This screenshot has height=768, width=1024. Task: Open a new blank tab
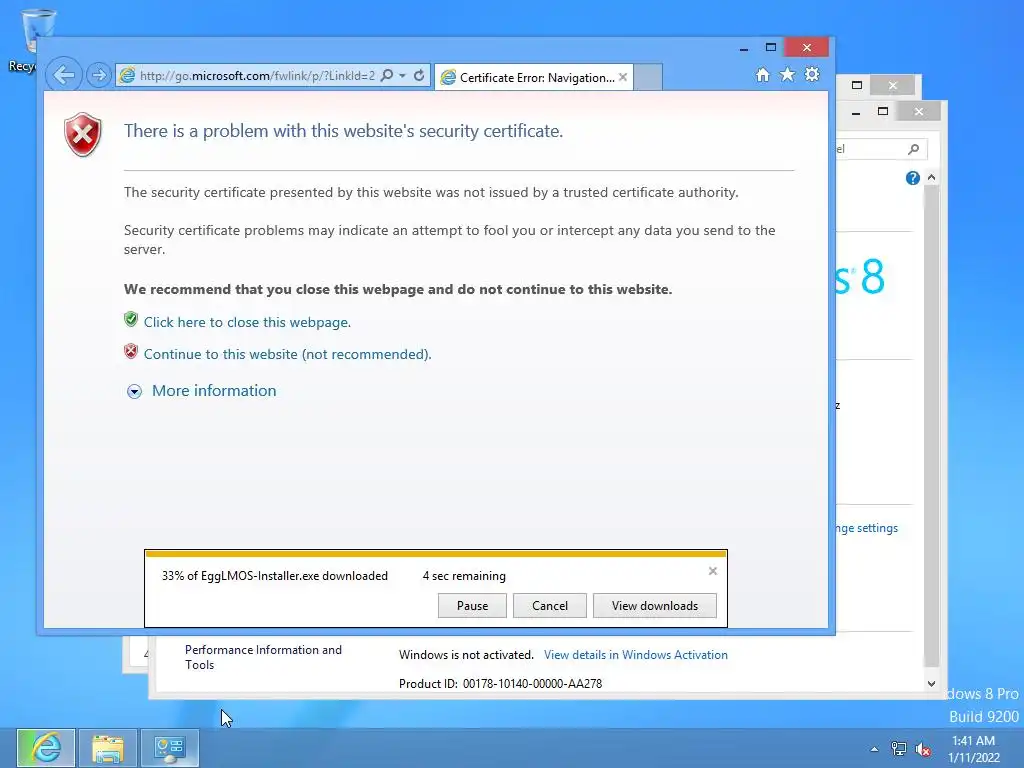click(x=648, y=77)
